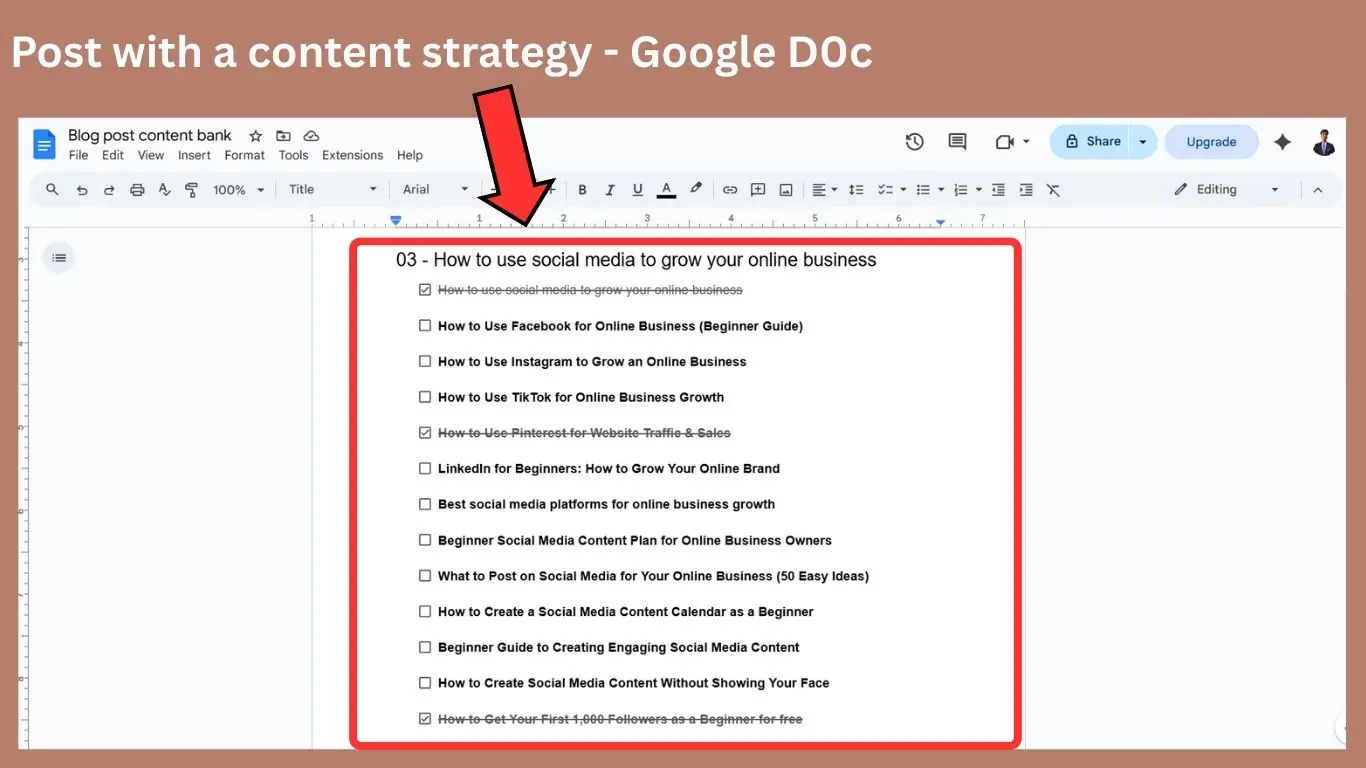Image resolution: width=1366 pixels, height=768 pixels.
Task: Toggle italic formatting
Action: (x=609, y=190)
